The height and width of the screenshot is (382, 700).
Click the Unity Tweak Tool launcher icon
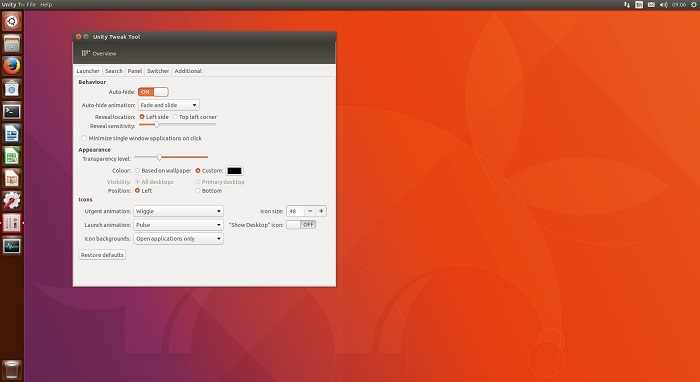(x=12, y=223)
